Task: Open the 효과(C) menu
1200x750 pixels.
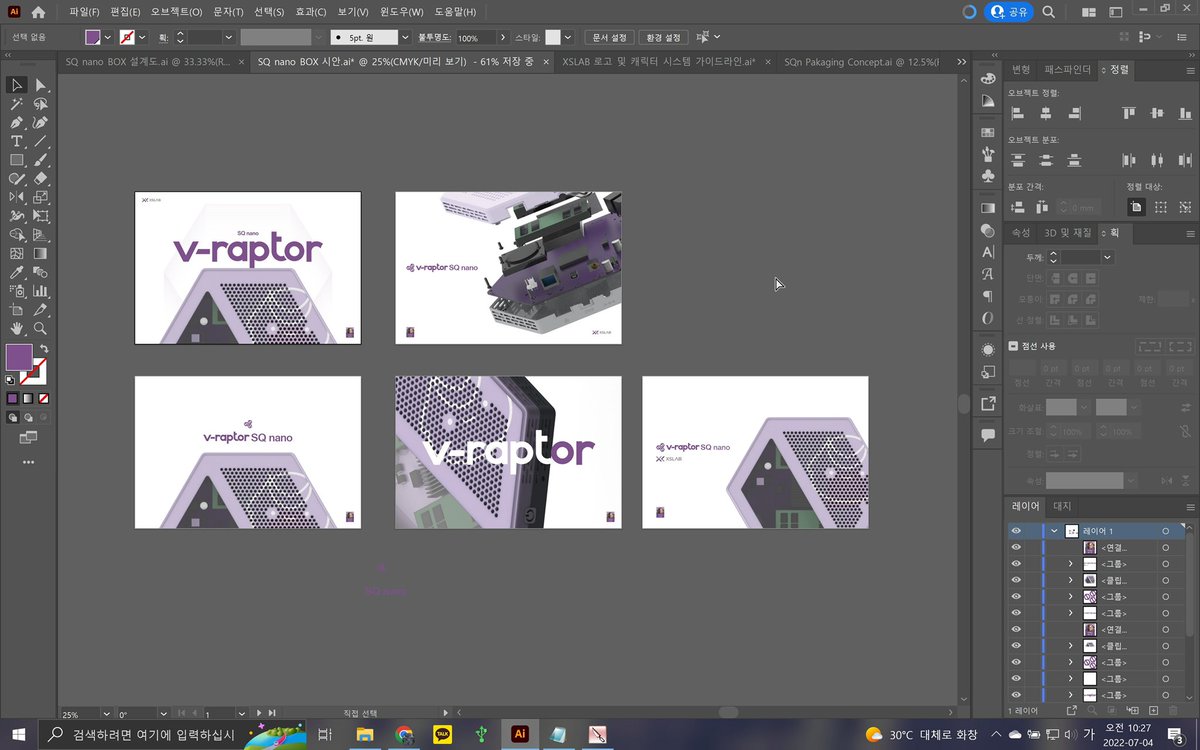Action: tap(311, 12)
